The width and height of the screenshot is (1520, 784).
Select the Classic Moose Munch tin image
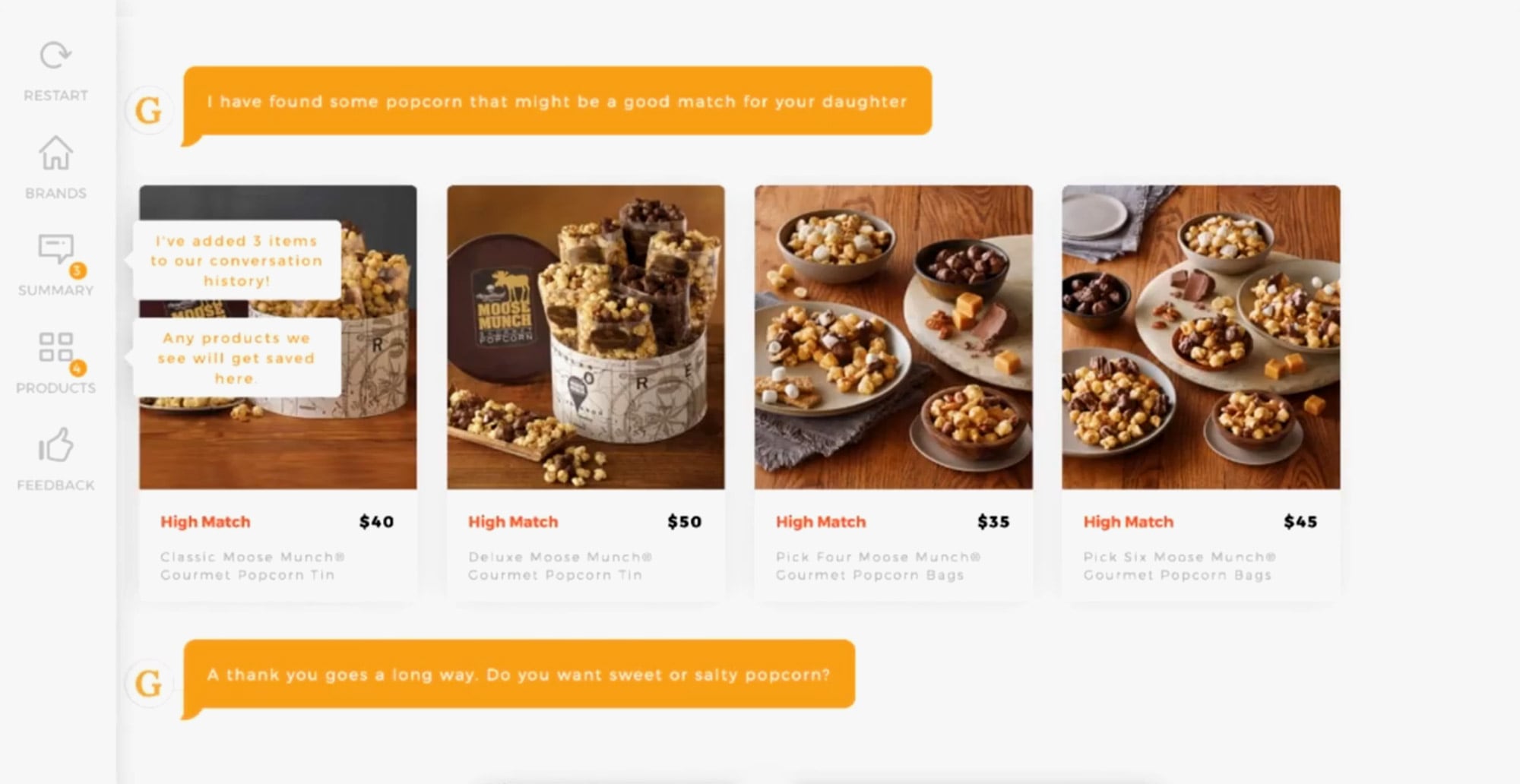(278, 337)
